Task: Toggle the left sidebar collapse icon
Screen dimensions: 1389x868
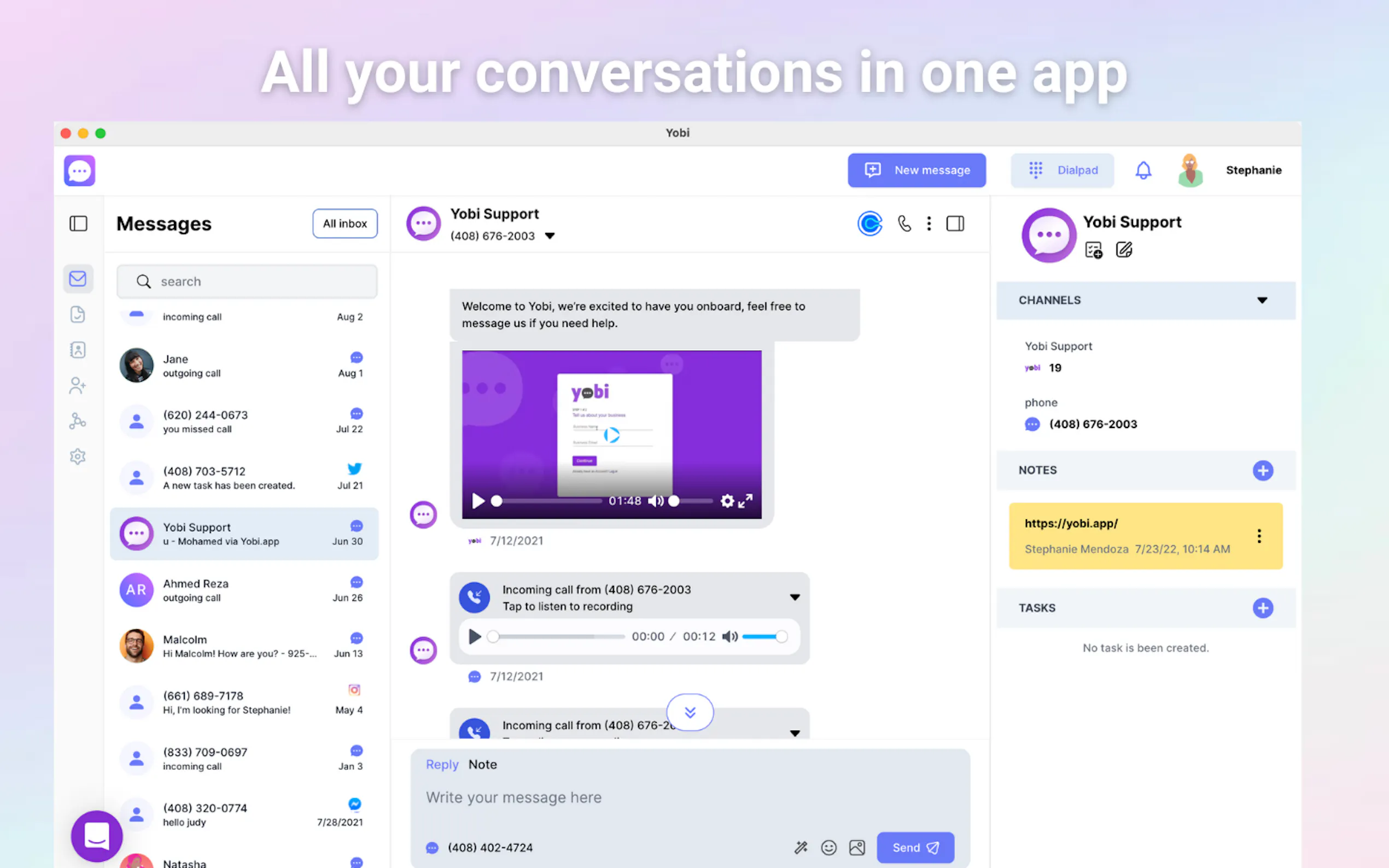Action: pos(78,224)
